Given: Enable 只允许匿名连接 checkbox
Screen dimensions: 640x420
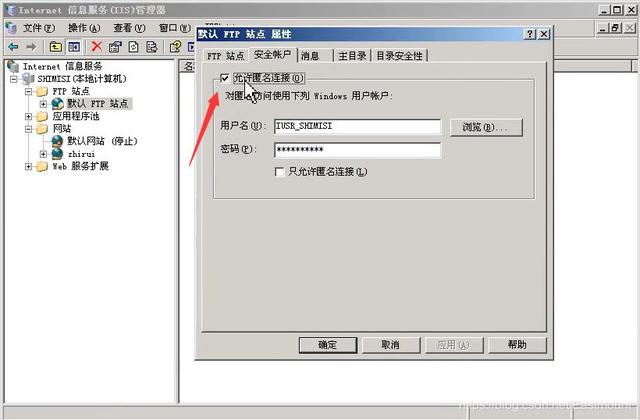Looking at the screenshot, I should point(280,172).
